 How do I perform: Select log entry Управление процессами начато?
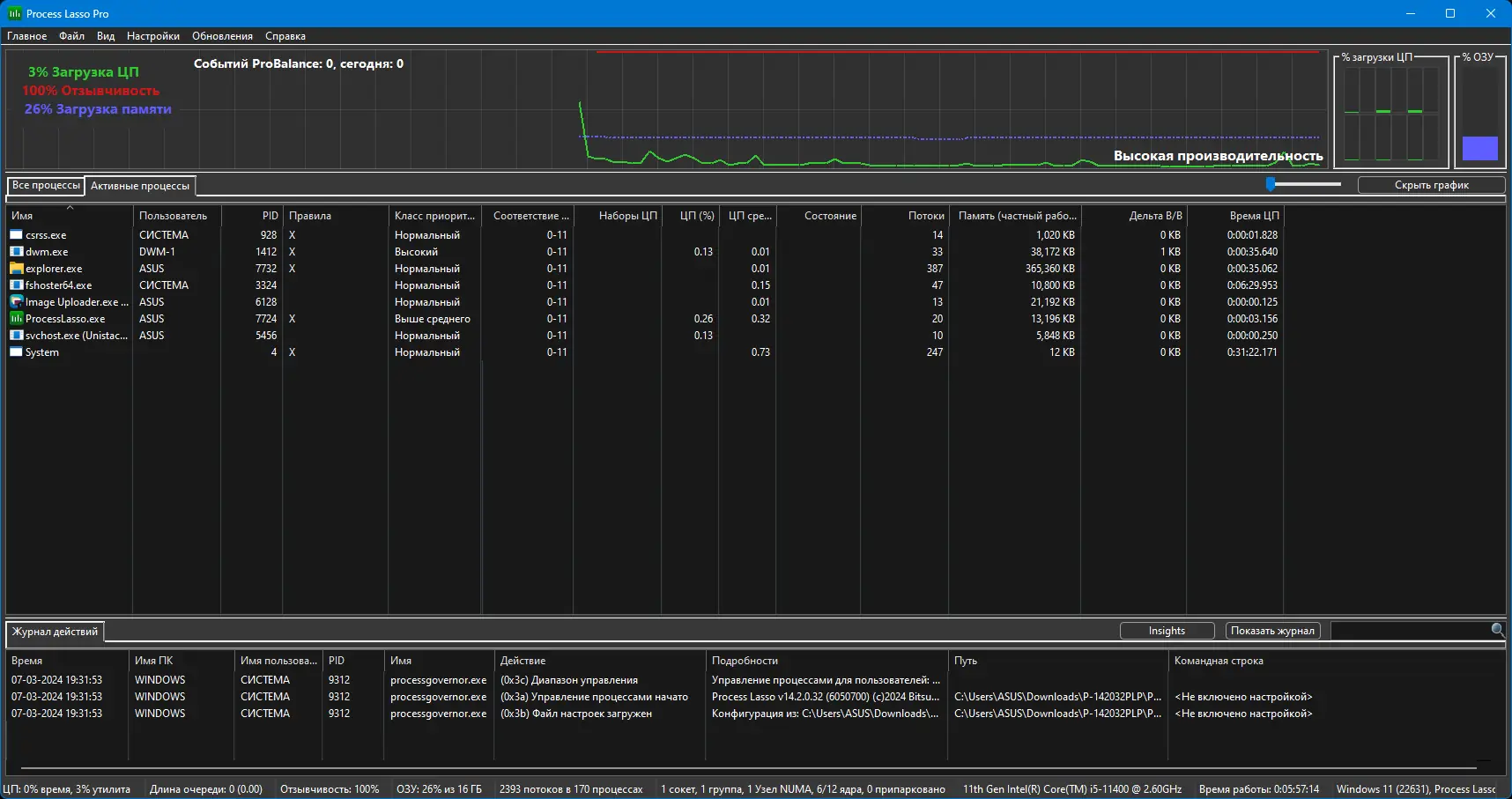tap(594, 697)
